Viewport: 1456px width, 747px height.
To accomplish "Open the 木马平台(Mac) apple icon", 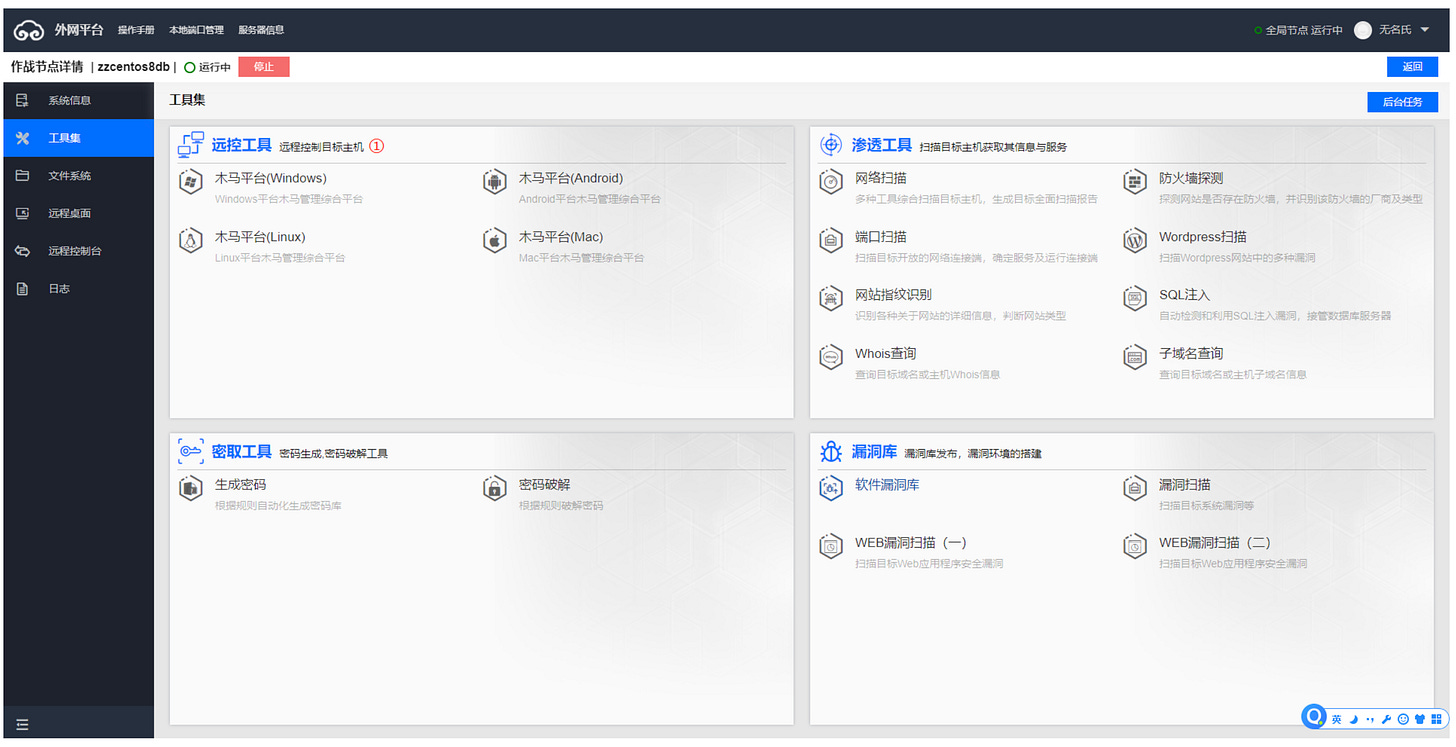I will pyautogui.click(x=494, y=241).
